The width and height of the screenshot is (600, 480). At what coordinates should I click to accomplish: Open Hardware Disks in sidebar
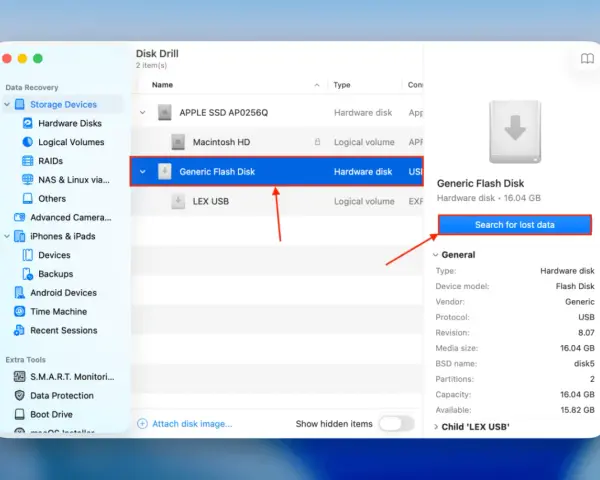click(70, 123)
